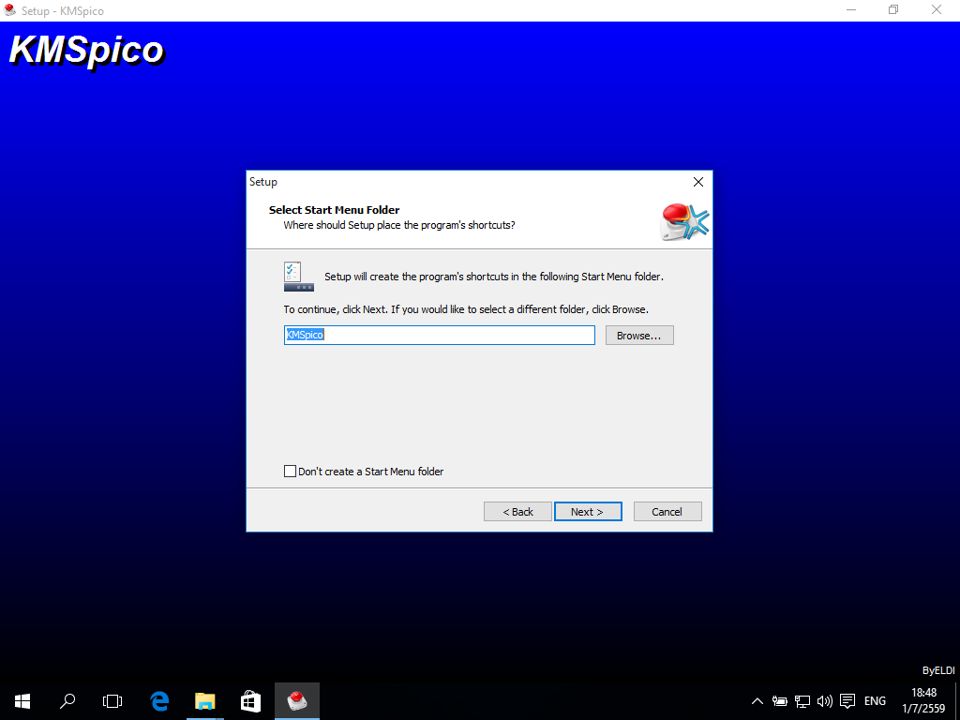Close the inner Setup dialog

coord(698,182)
